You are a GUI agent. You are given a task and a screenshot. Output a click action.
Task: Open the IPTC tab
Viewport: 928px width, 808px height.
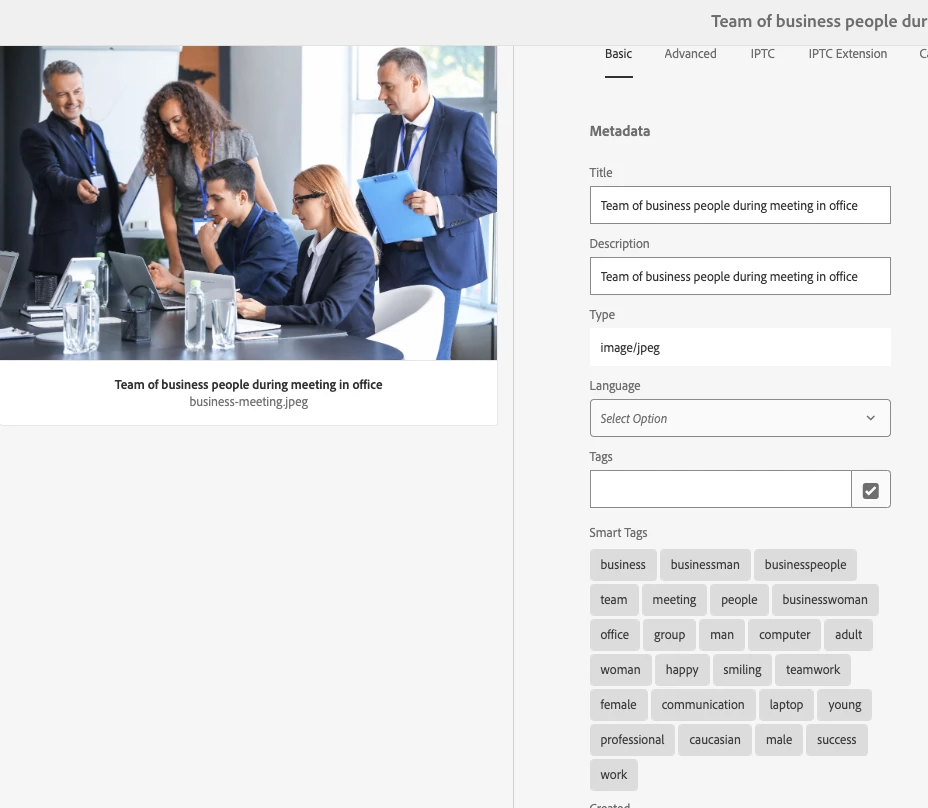pyautogui.click(x=762, y=54)
